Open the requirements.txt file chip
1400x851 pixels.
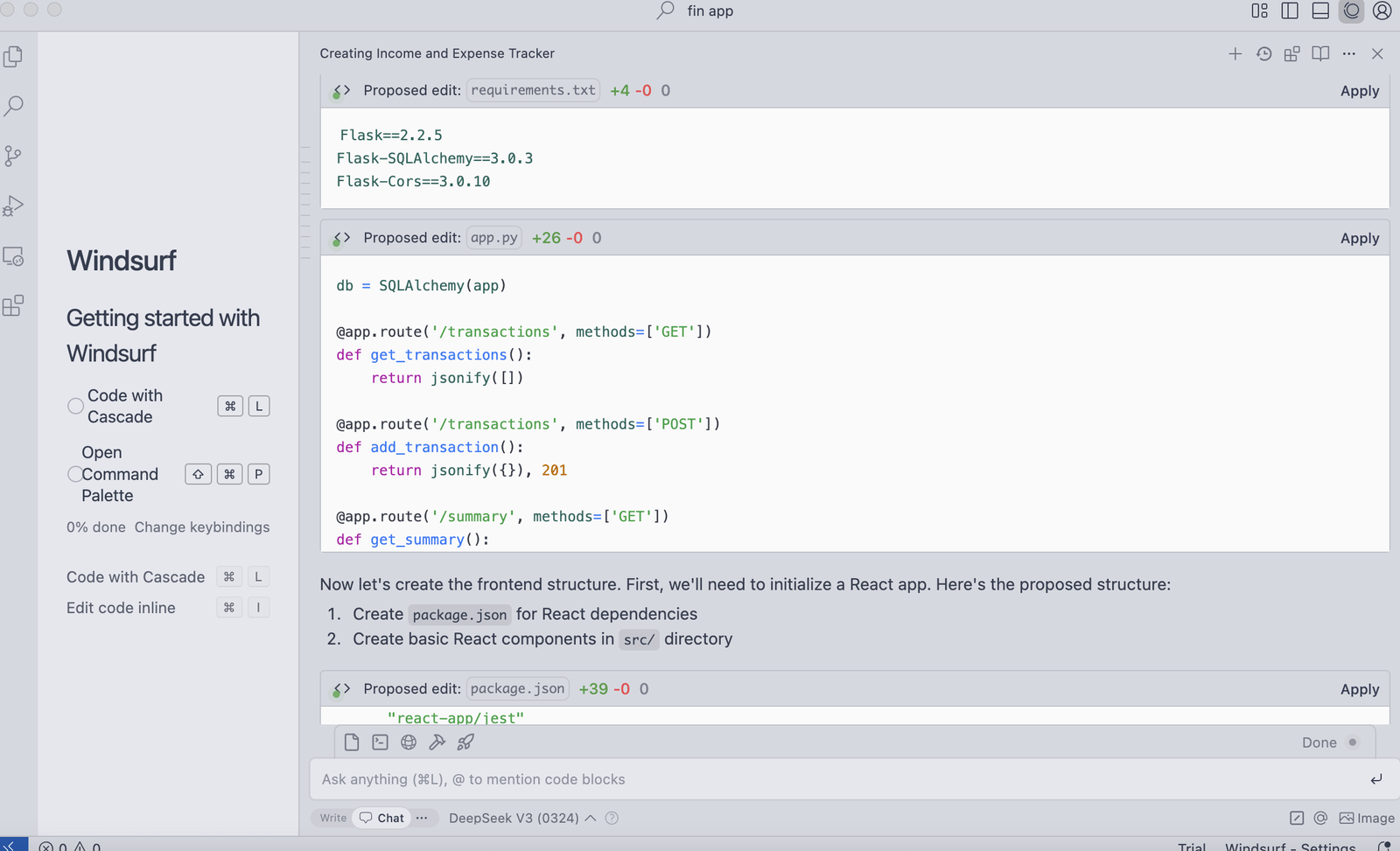tap(533, 90)
